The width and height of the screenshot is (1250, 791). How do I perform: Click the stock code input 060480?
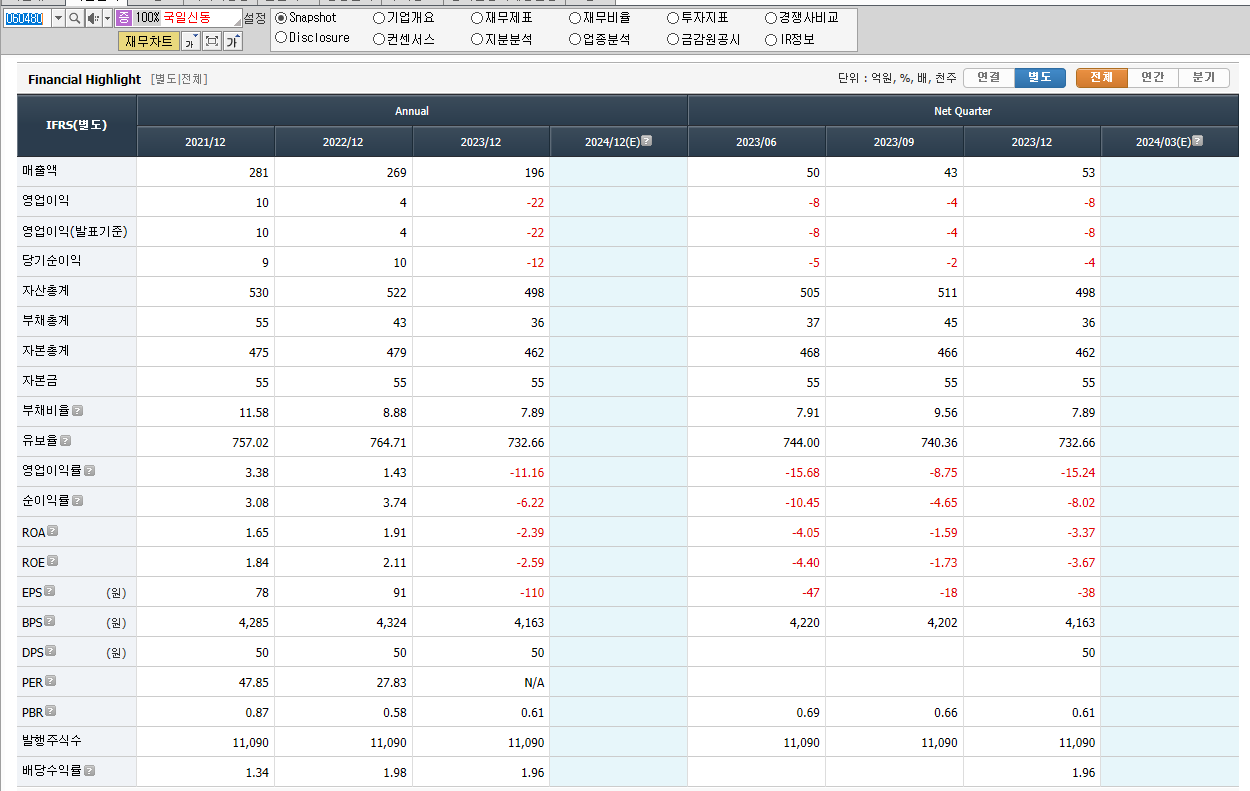click(25, 18)
